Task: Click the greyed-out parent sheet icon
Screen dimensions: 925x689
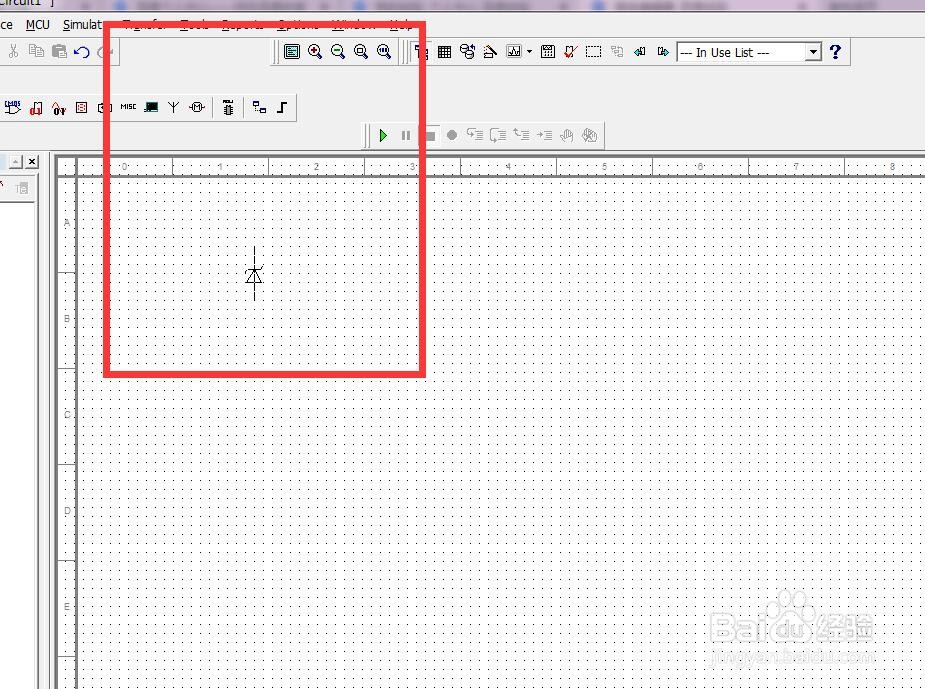Action: 617,52
